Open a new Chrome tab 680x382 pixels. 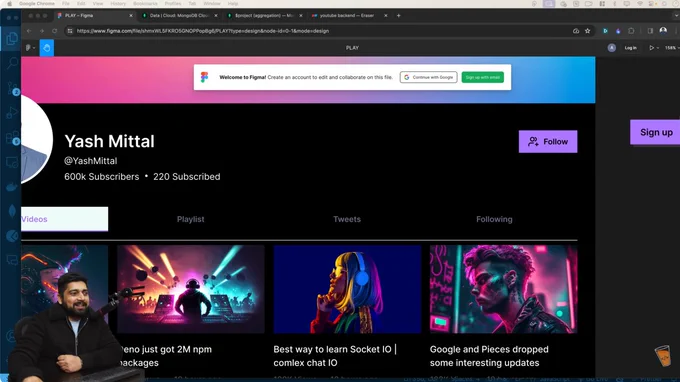(399, 15)
